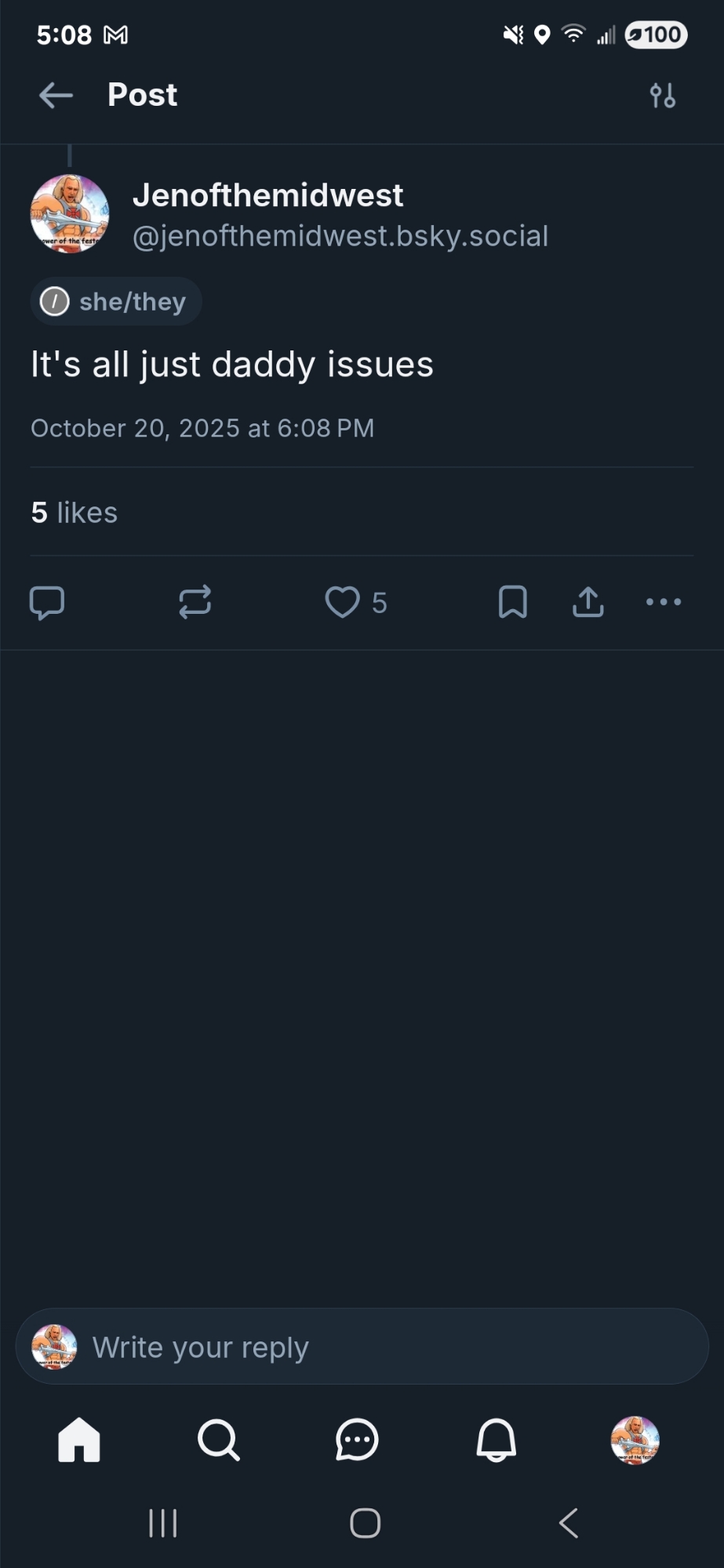Viewport: 724px width, 1568px height.
Task: Tap the repost arrows icon
Action: click(195, 602)
